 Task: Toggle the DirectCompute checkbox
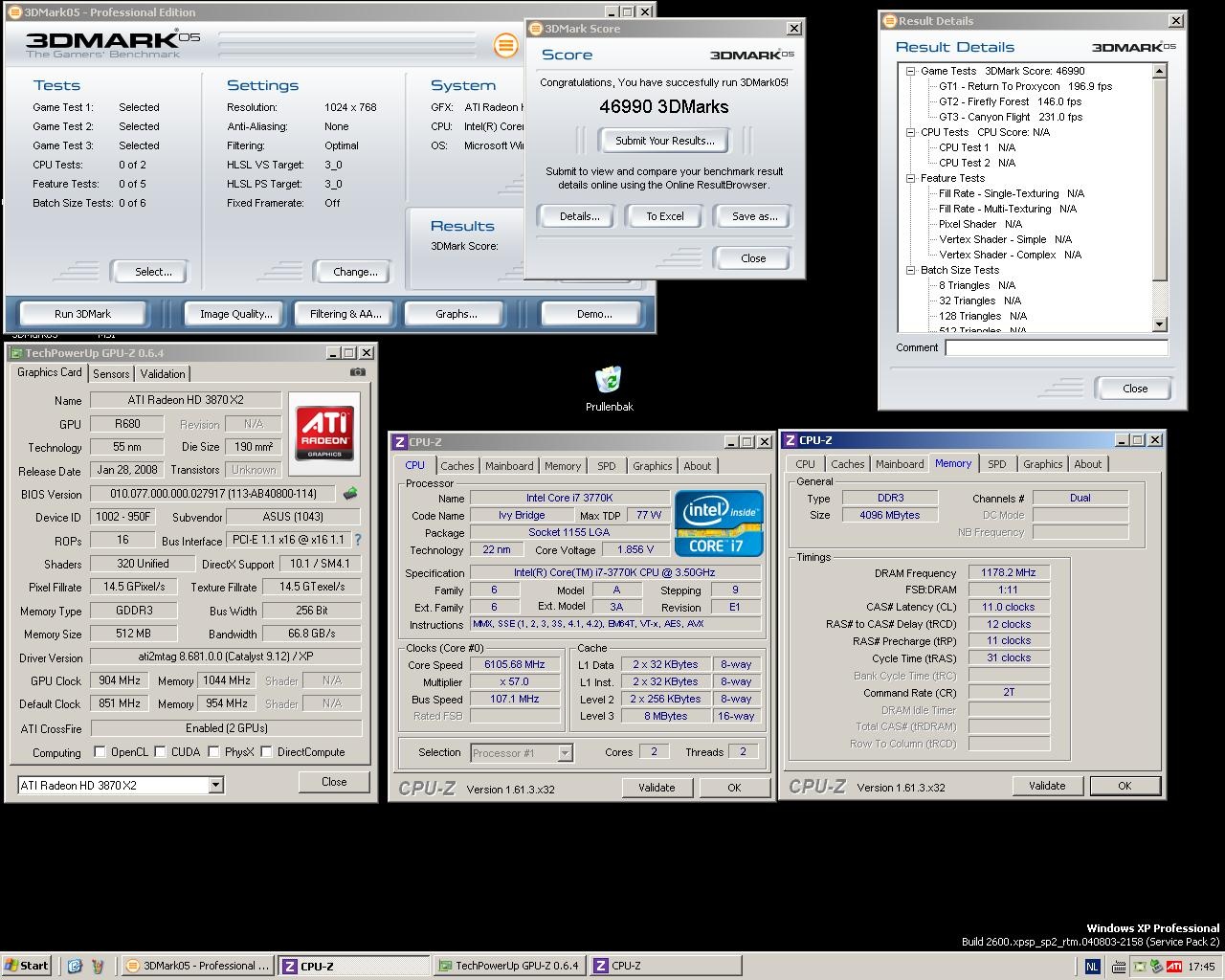(267, 752)
